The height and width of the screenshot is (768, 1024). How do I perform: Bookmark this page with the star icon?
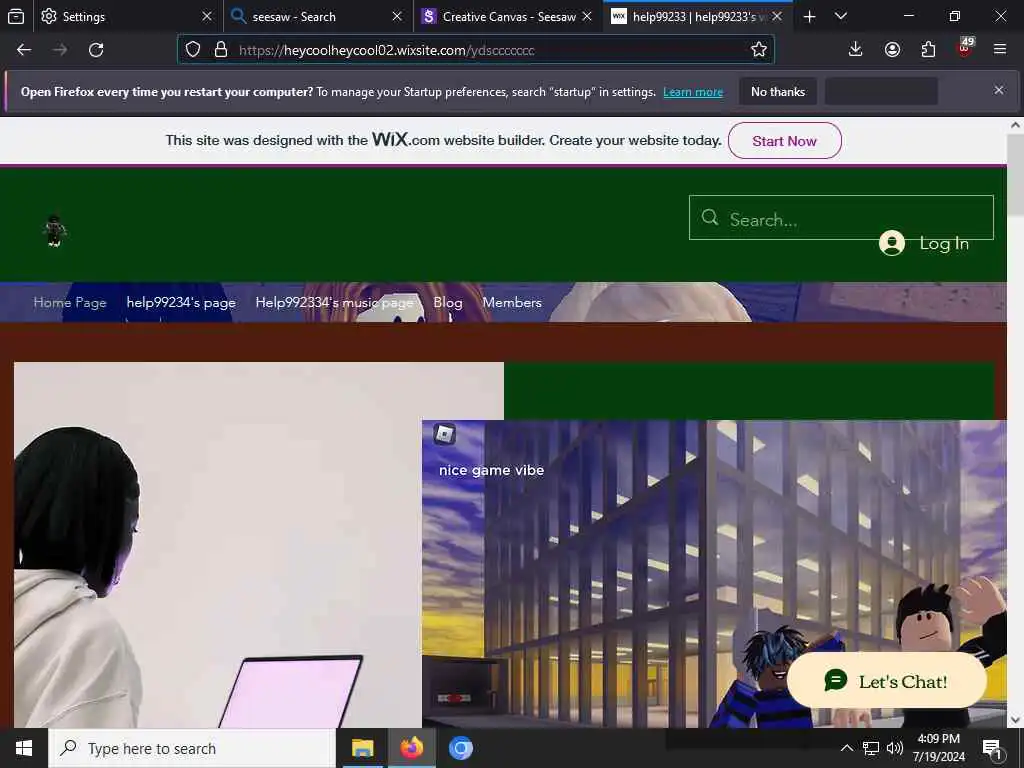(x=758, y=50)
